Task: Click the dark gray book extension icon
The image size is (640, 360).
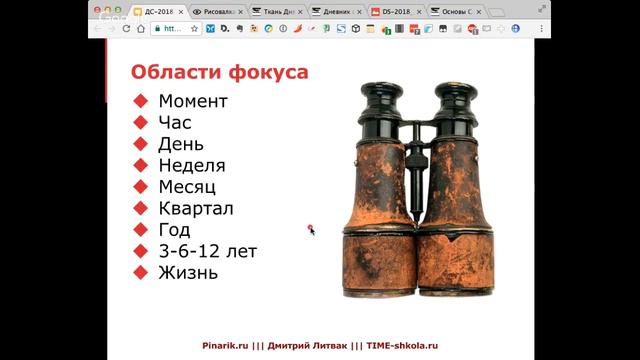Action: pos(400,29)
